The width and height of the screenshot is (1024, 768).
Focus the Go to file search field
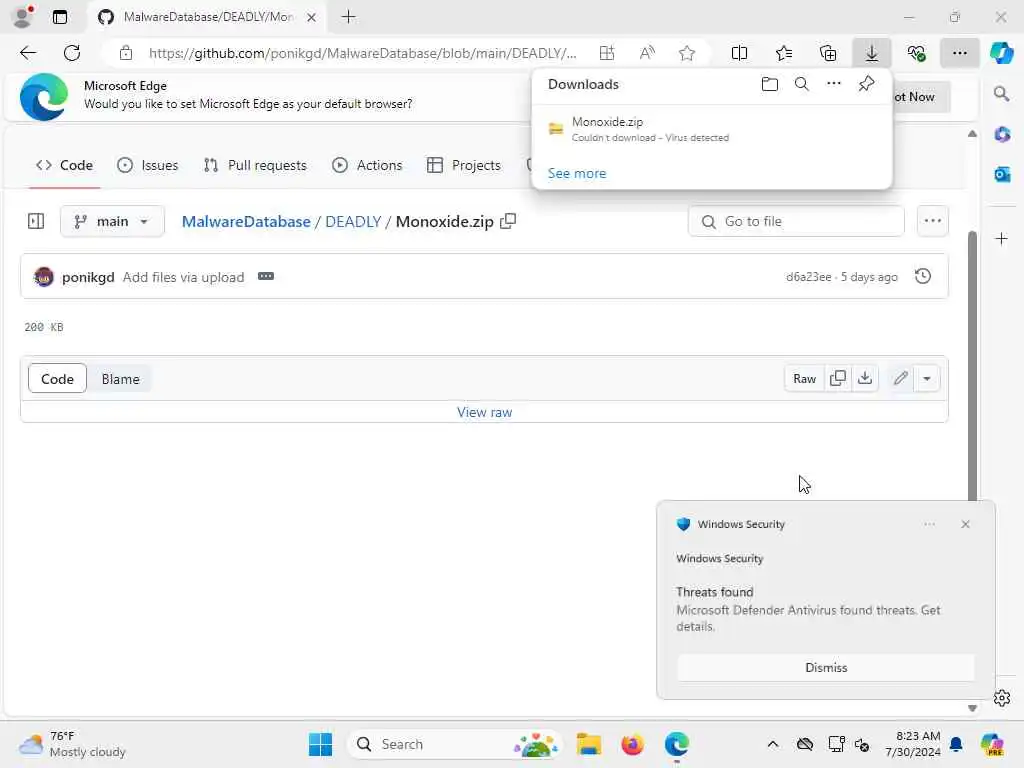click(x=796, y=221)
